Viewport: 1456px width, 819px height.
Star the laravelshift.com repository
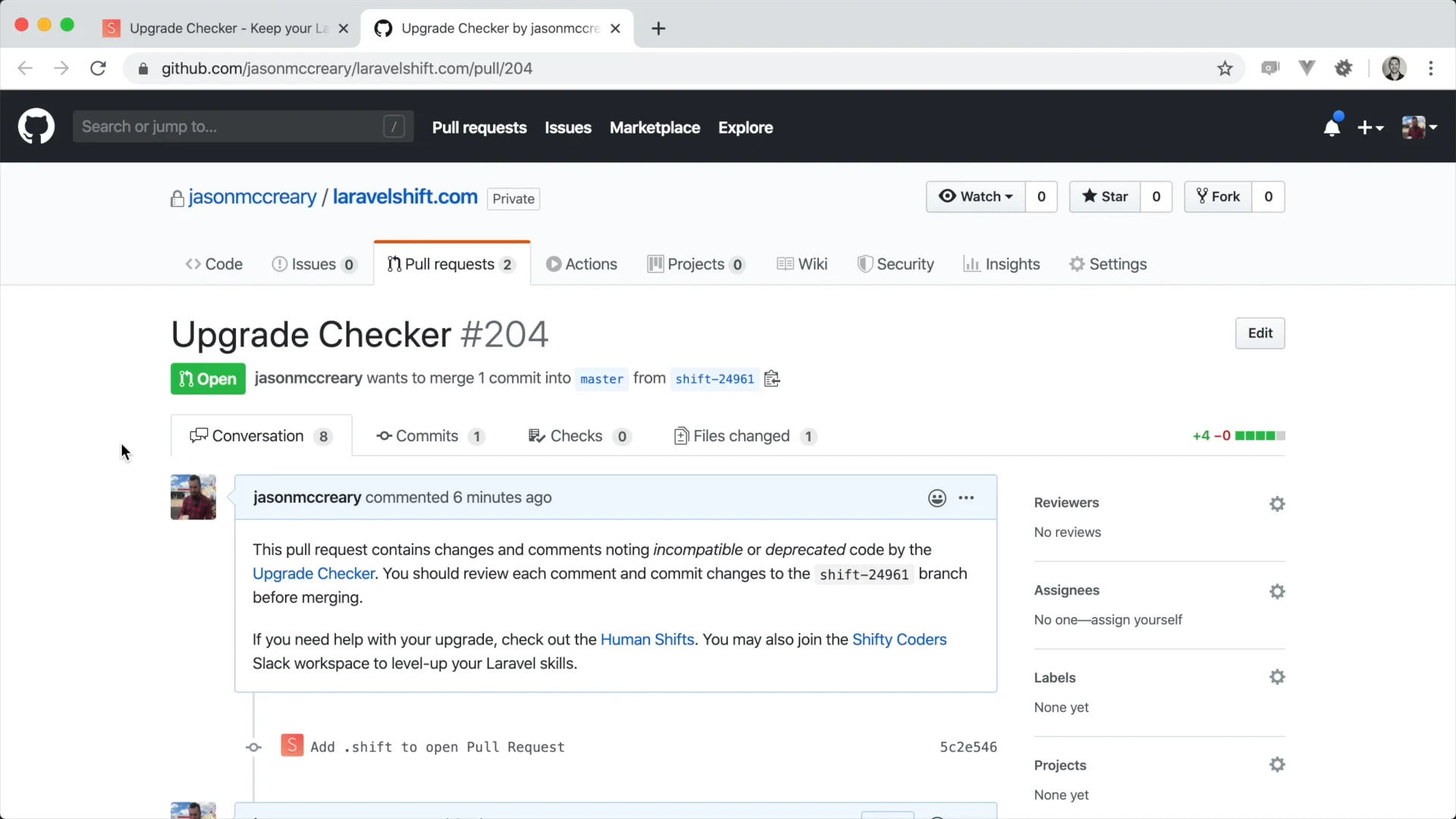(x=1105, y=196)
